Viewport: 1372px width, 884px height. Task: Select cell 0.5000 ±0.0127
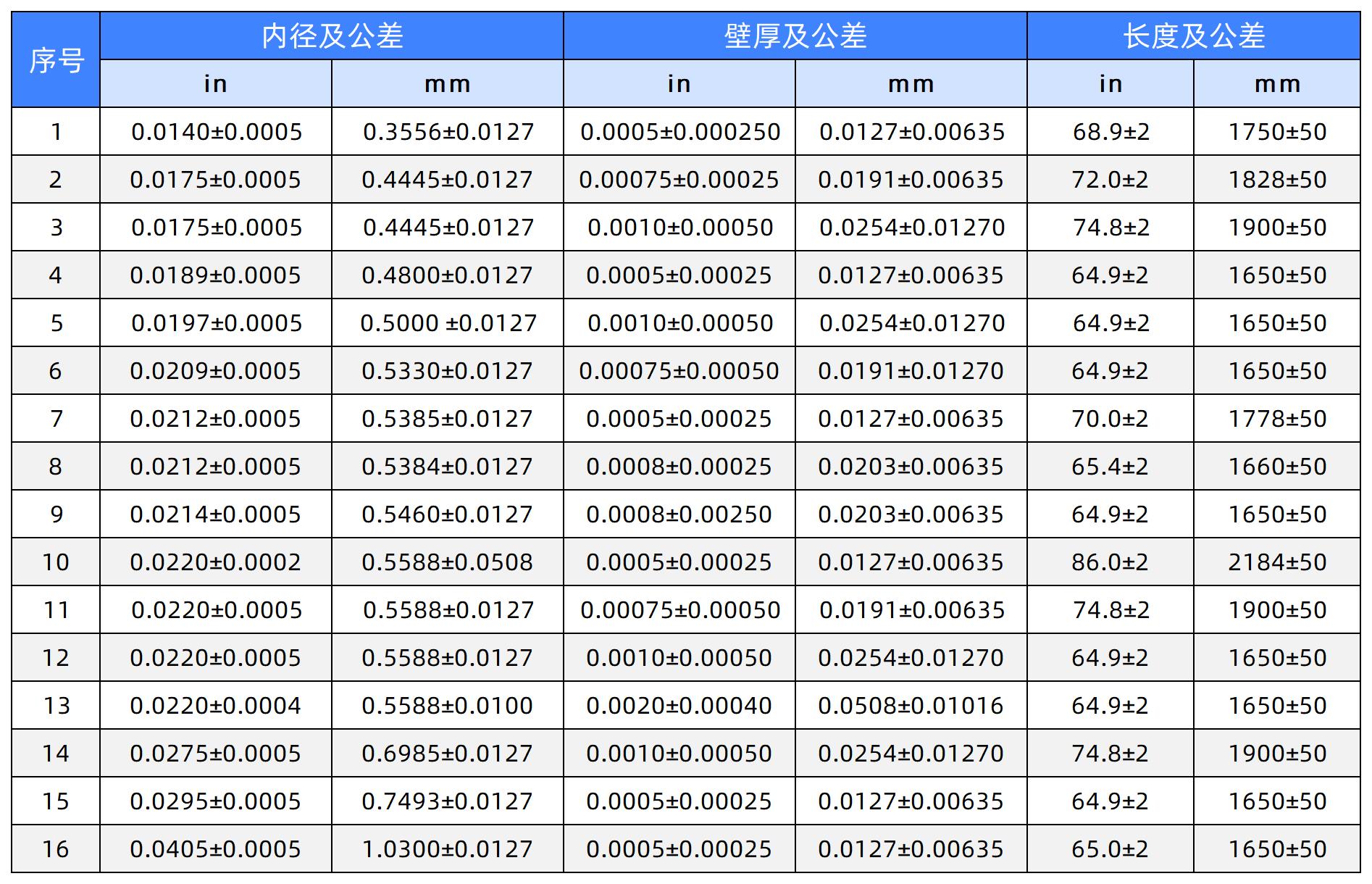coord(448,322)
